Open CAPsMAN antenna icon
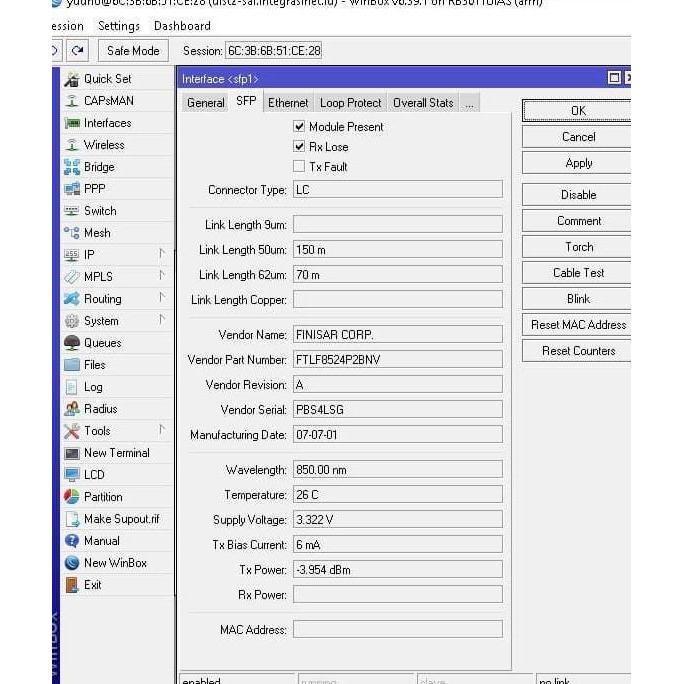 point(72,101)
